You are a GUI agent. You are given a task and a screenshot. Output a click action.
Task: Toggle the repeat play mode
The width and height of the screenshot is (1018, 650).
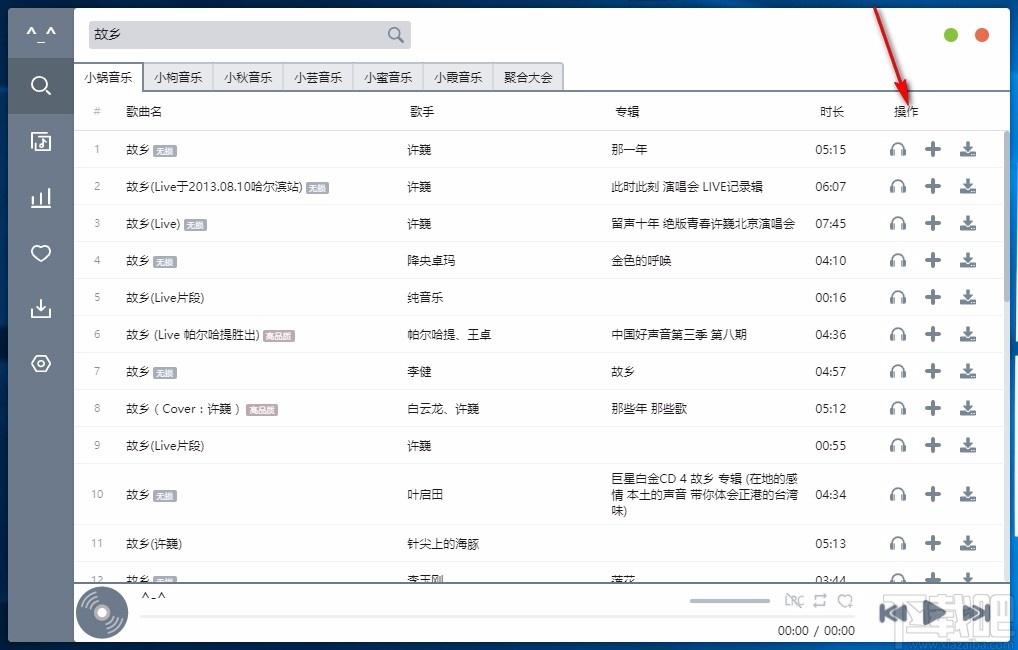point(820,601)
